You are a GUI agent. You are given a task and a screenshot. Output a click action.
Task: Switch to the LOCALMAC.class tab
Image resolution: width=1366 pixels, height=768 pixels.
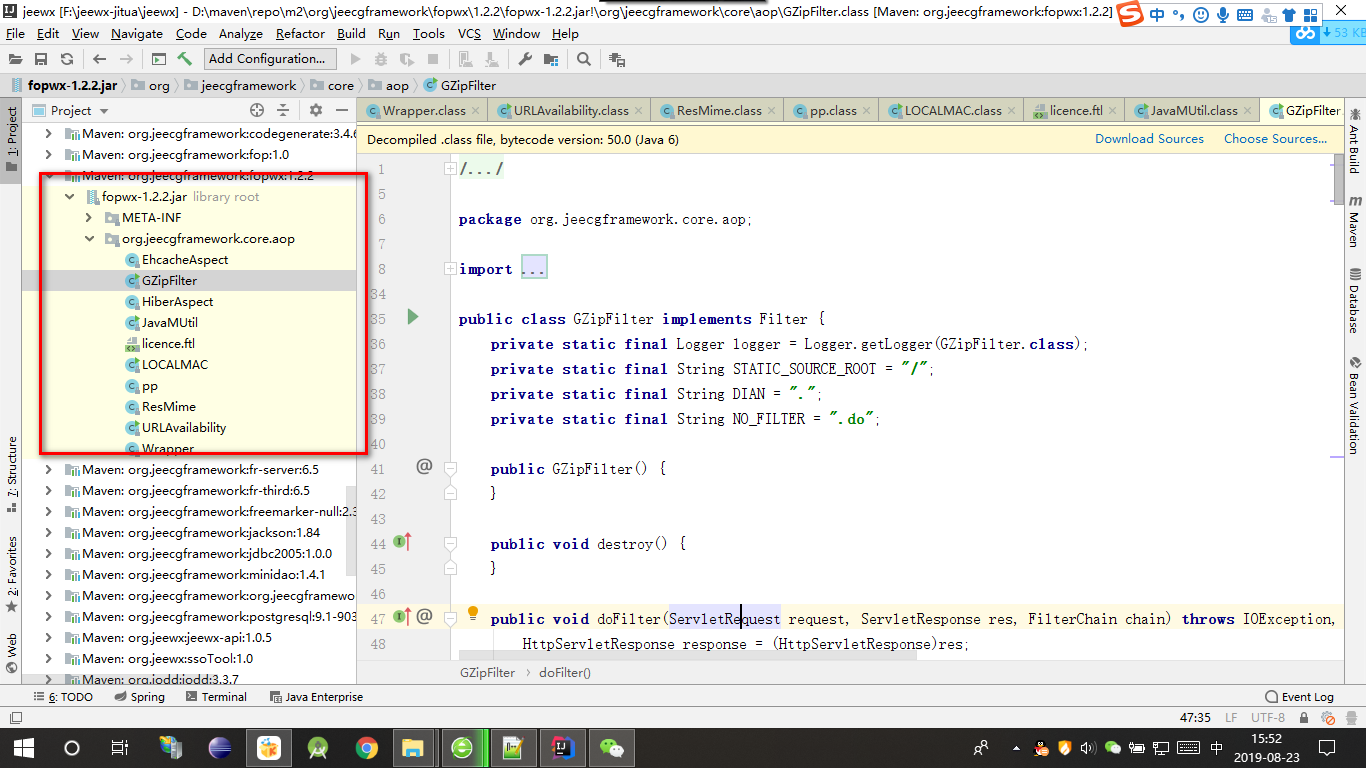coord(953,111)
